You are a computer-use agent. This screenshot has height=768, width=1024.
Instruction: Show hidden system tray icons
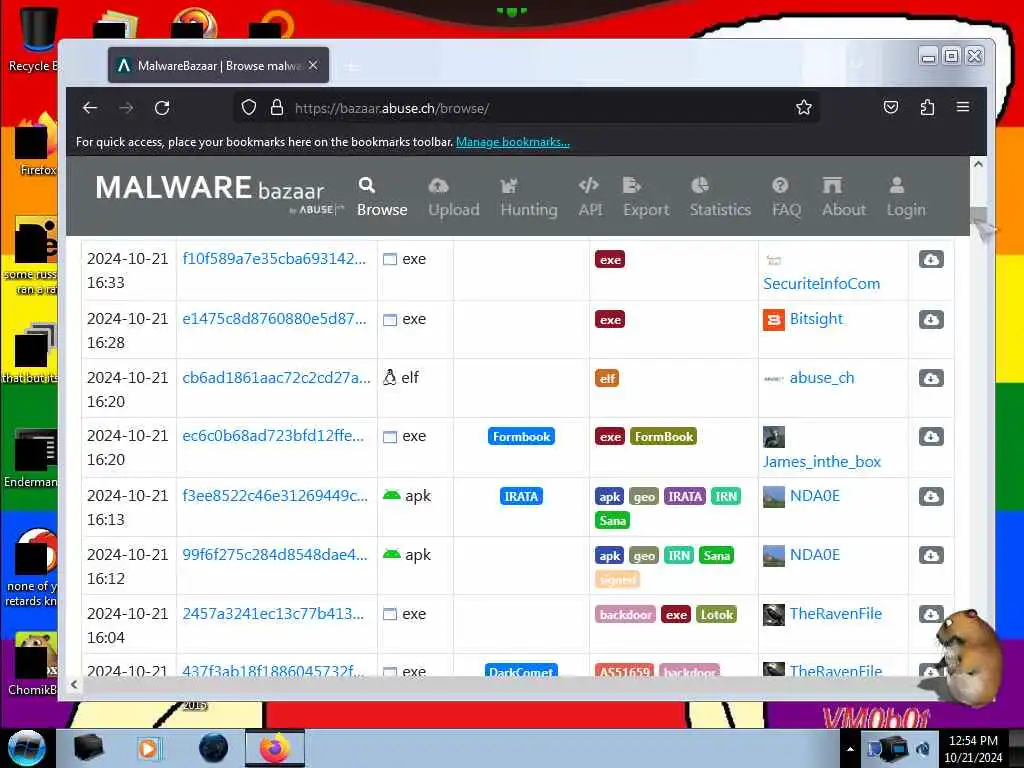850,749
